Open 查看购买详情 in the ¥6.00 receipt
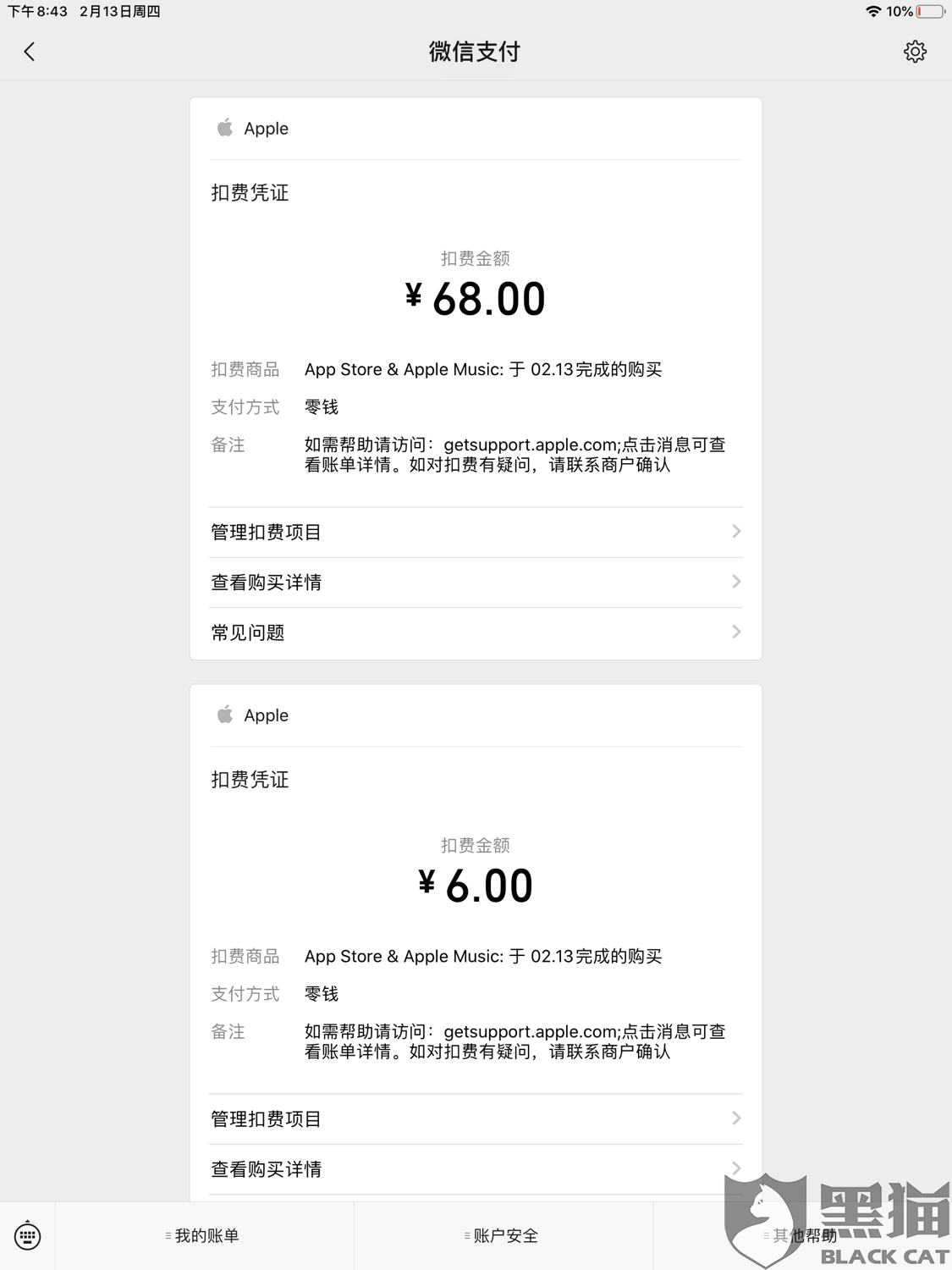The width and height of the screenshot is (952, 1270). [x=476, y=1169]
